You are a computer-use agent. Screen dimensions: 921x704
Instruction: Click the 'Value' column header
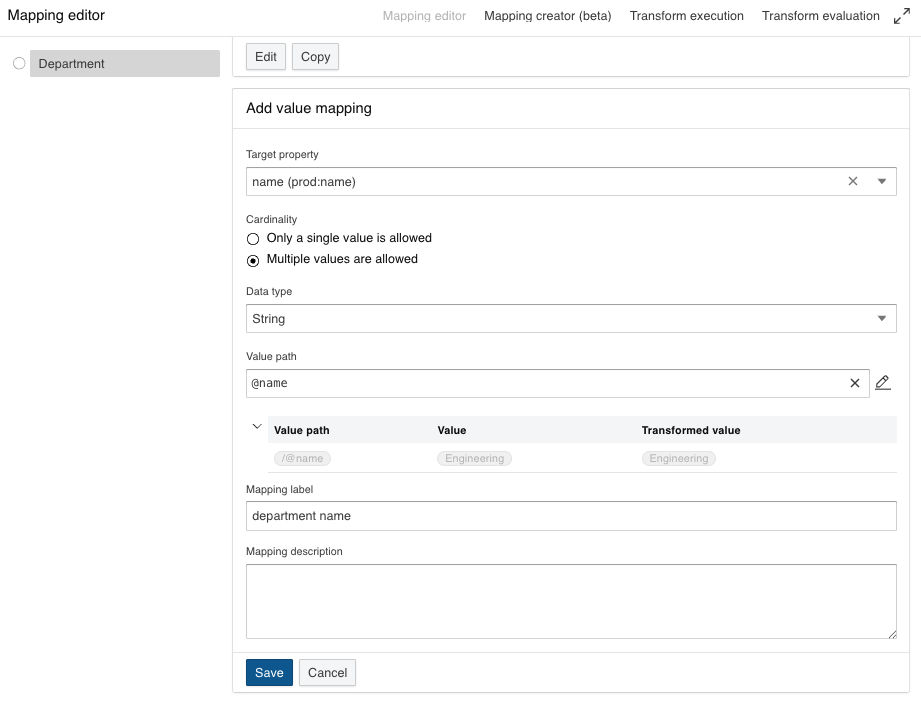(452, 430)
